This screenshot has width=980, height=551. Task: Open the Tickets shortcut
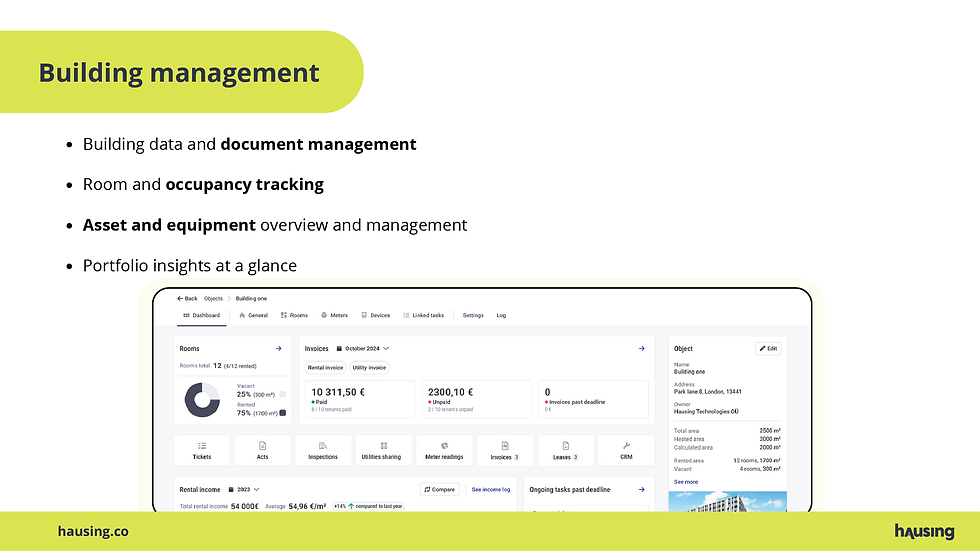[x=202, y=450]
